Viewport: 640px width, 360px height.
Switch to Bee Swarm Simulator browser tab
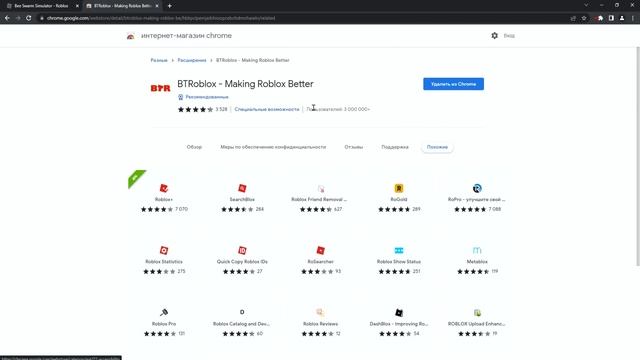(x=41, y=6)
